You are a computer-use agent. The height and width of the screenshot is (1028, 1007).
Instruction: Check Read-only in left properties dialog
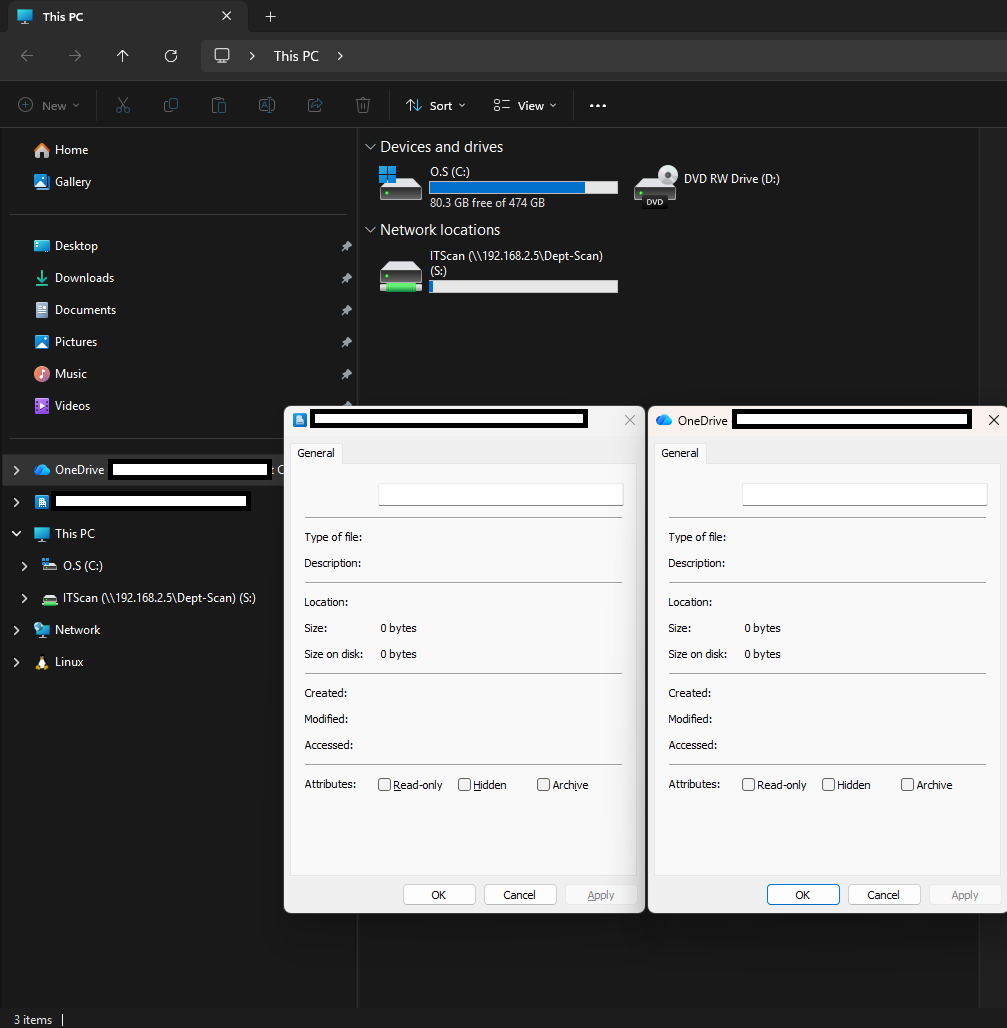pyautogui.click(x=385, y=785)
